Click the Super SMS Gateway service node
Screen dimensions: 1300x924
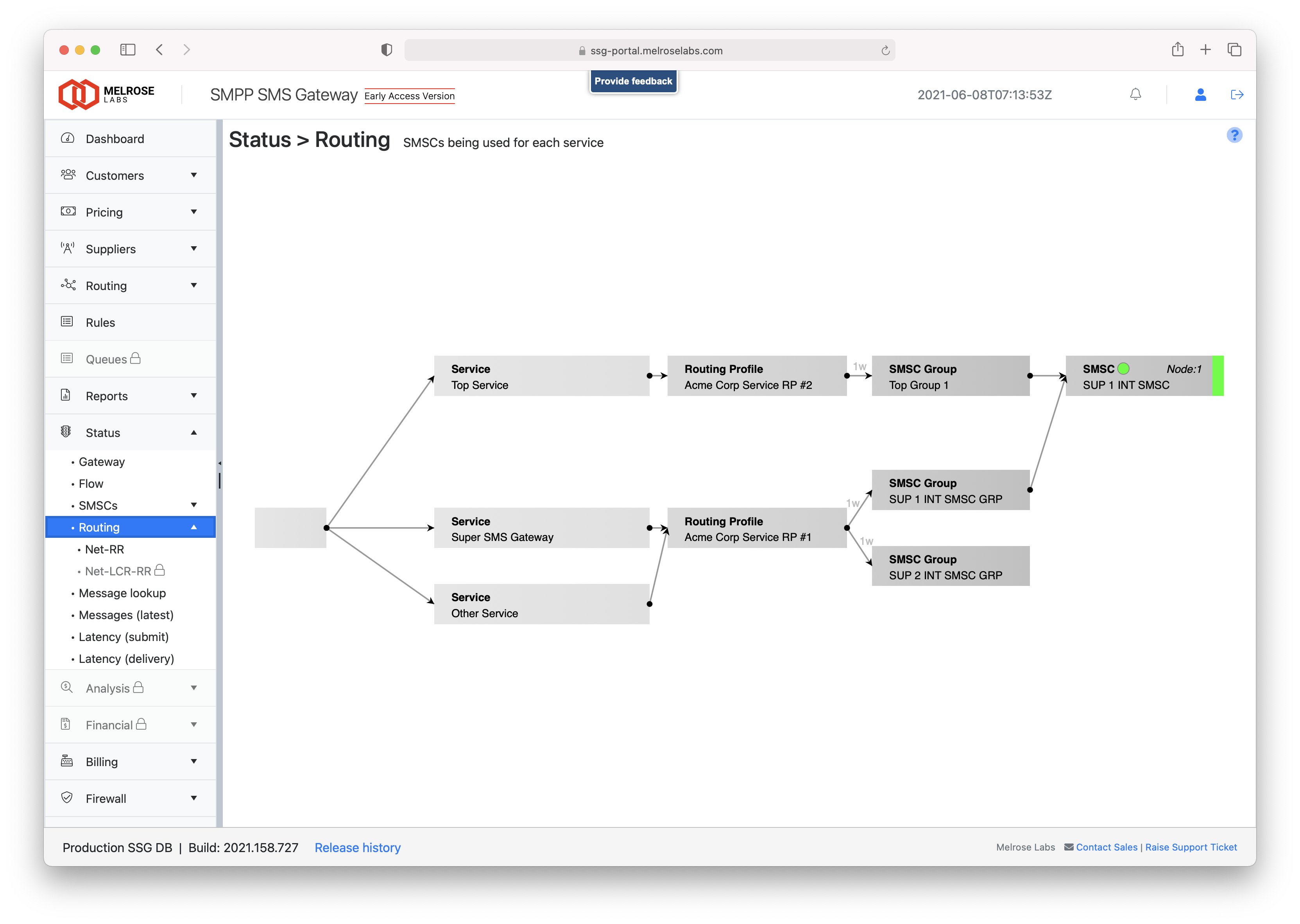tap(541, 528)
